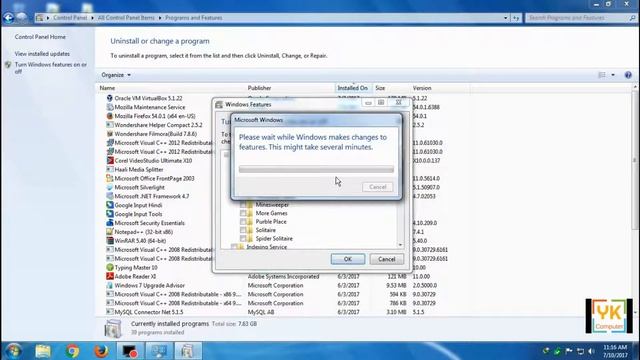Select the Microsoft Office FrontPage 2003 icon
The height and width of the screenshot is (360, 640).
pyautogui.click(x=109, y=178)
